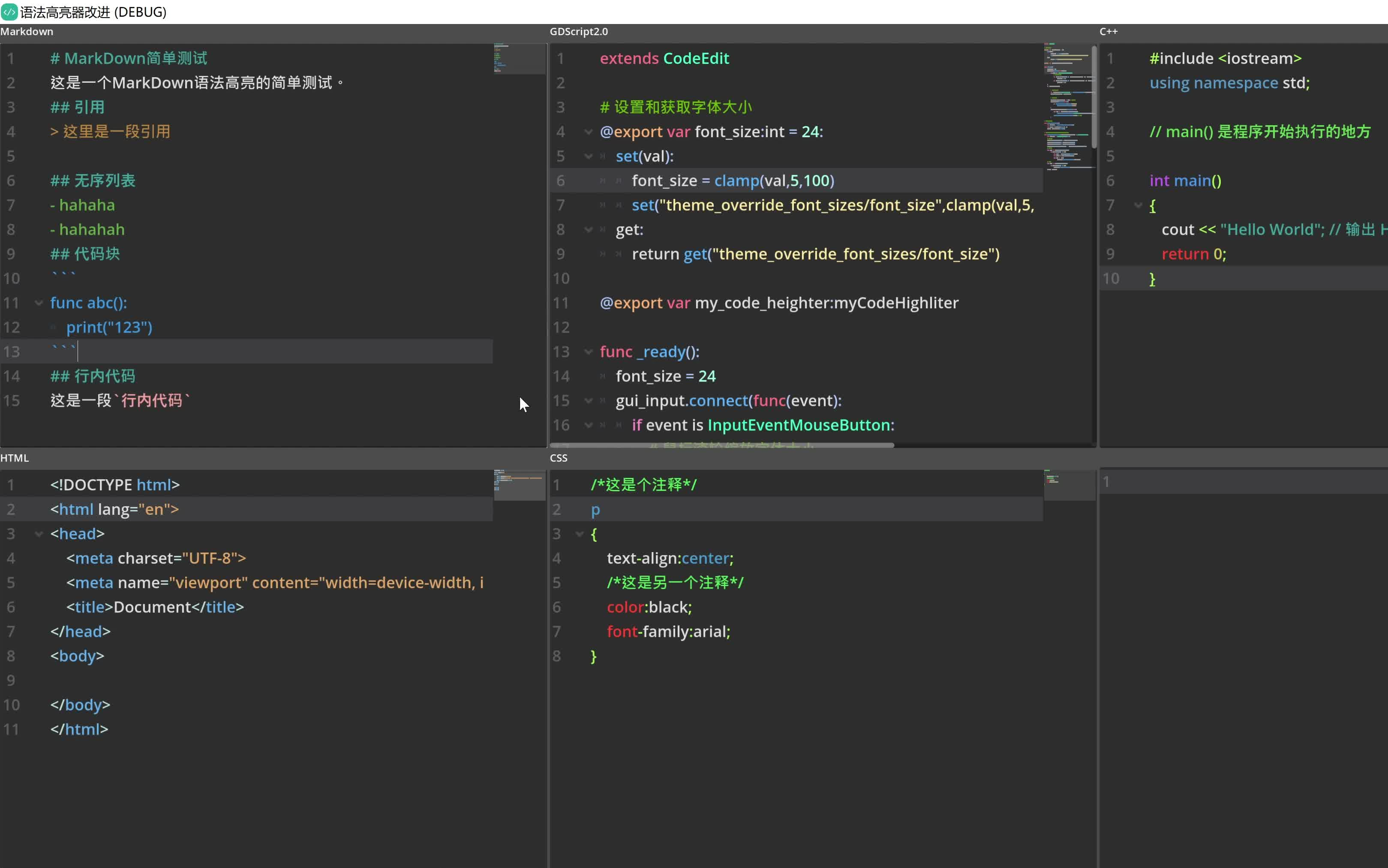Click the Markdown panel label
This screenshot has width=1388, height=868.
(x=27, y=32)
